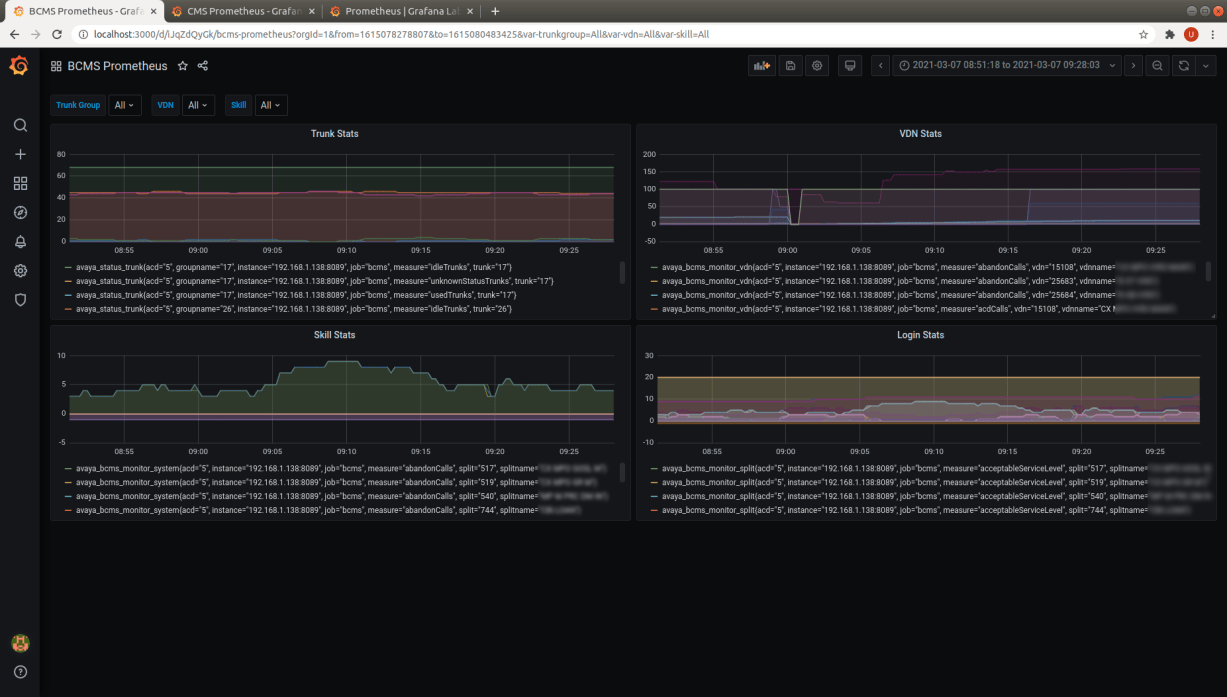Click color swatch for abandonCalls split 519

pyautogui.click(x=67, y=482)
